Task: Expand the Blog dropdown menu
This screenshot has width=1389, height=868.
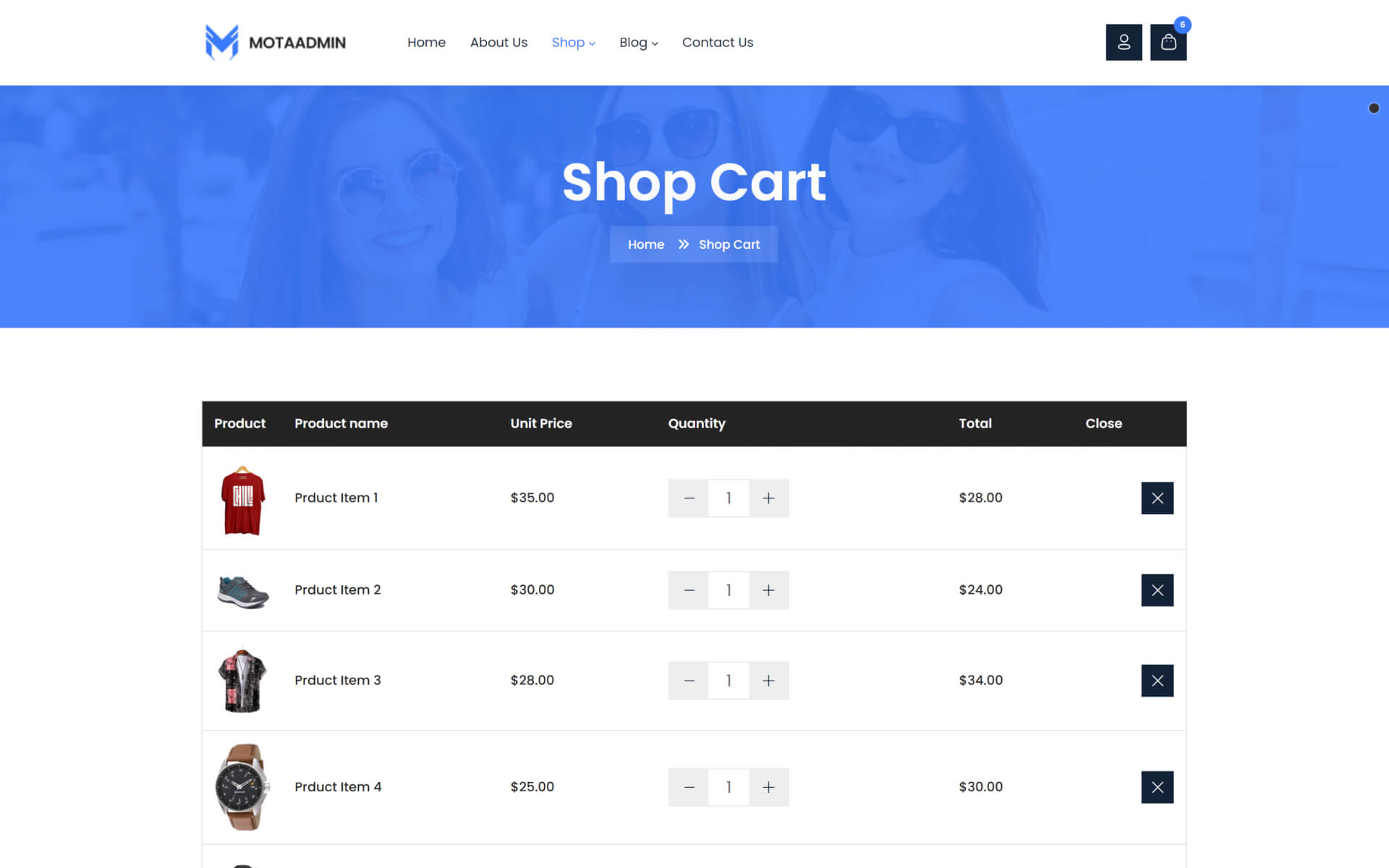Action: (638, 43)
